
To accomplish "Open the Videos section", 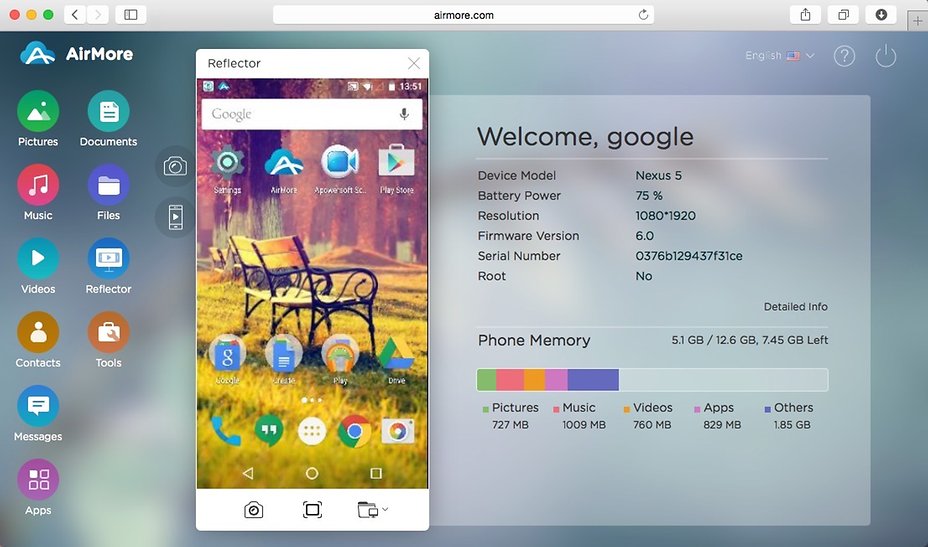I will tap(38, 266).
